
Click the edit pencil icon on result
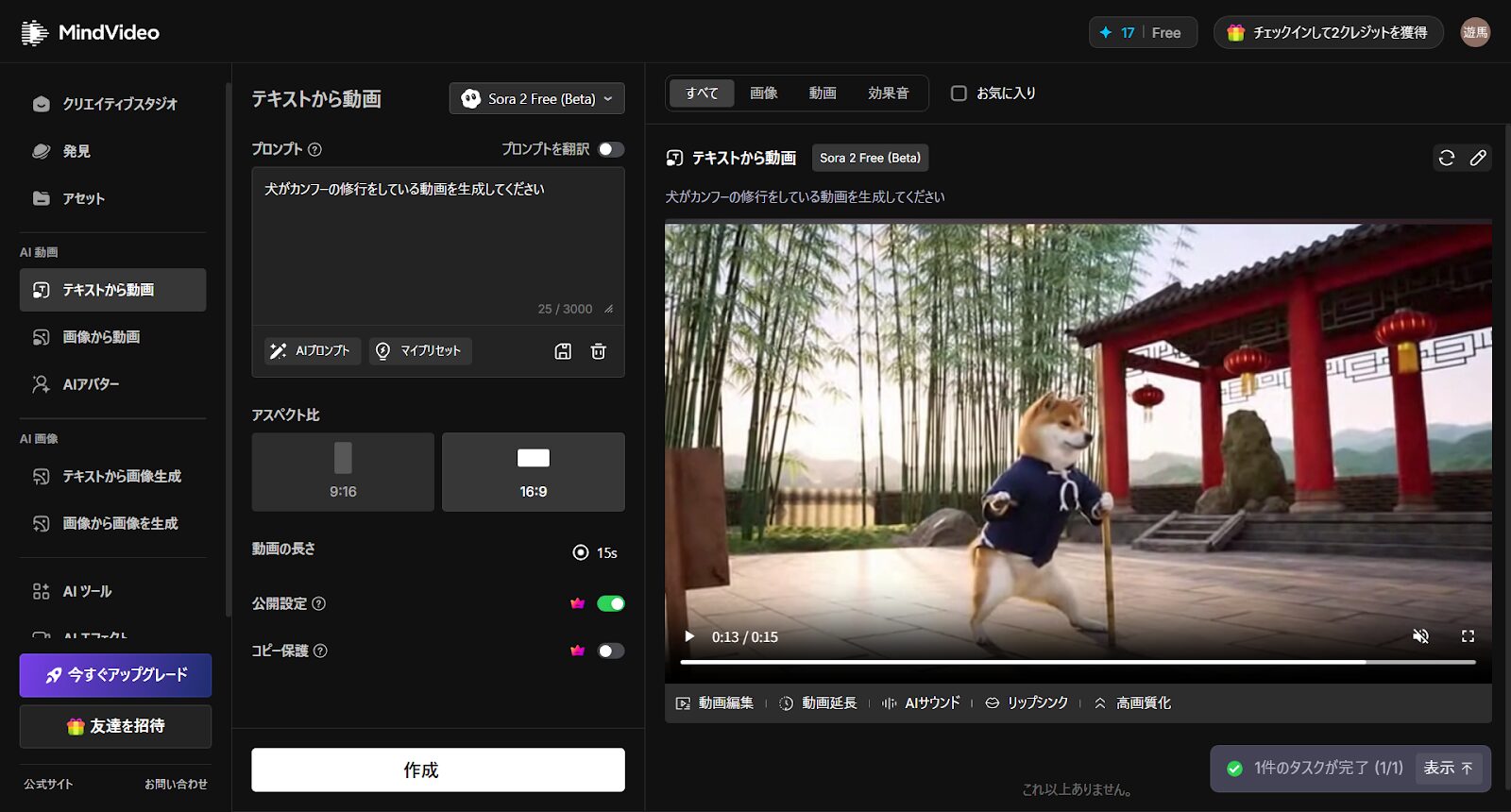tap(1478, 158)
